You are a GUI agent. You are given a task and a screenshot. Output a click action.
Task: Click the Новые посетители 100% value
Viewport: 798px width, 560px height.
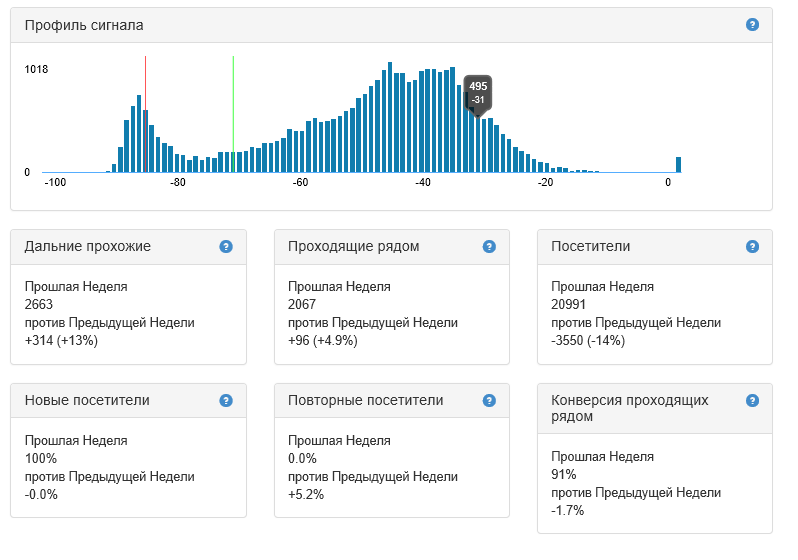40,459
